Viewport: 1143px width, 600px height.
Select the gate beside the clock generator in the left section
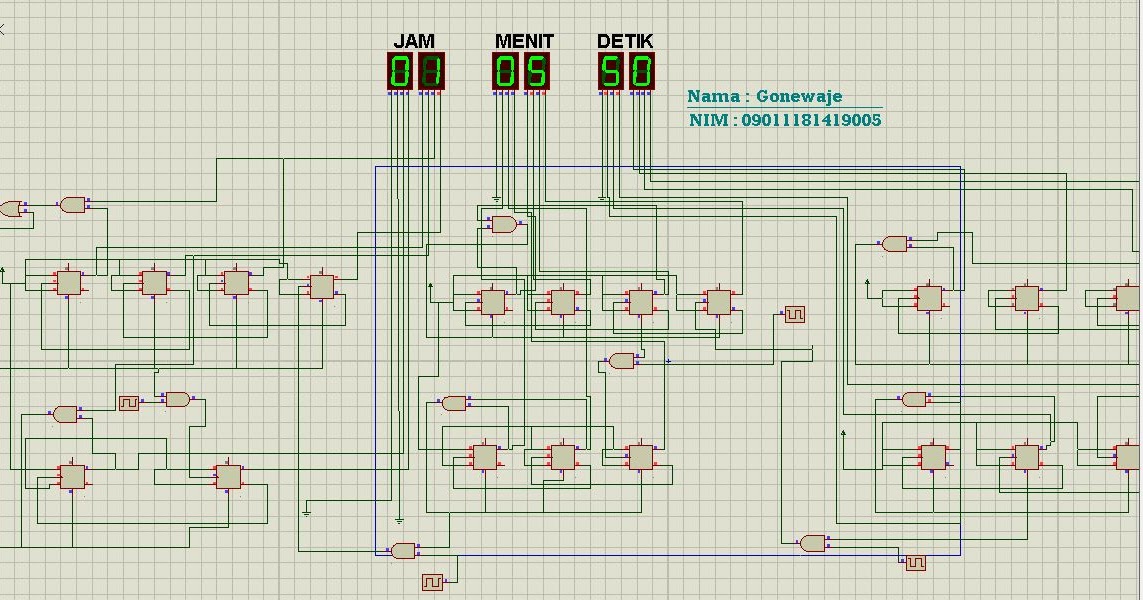tap(177, 399)
